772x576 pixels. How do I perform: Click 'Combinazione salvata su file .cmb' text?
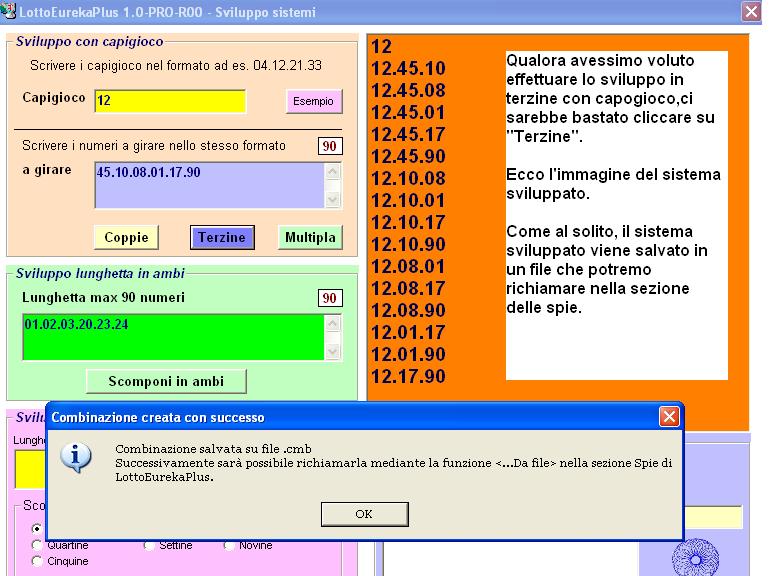(x=213, y=449)
